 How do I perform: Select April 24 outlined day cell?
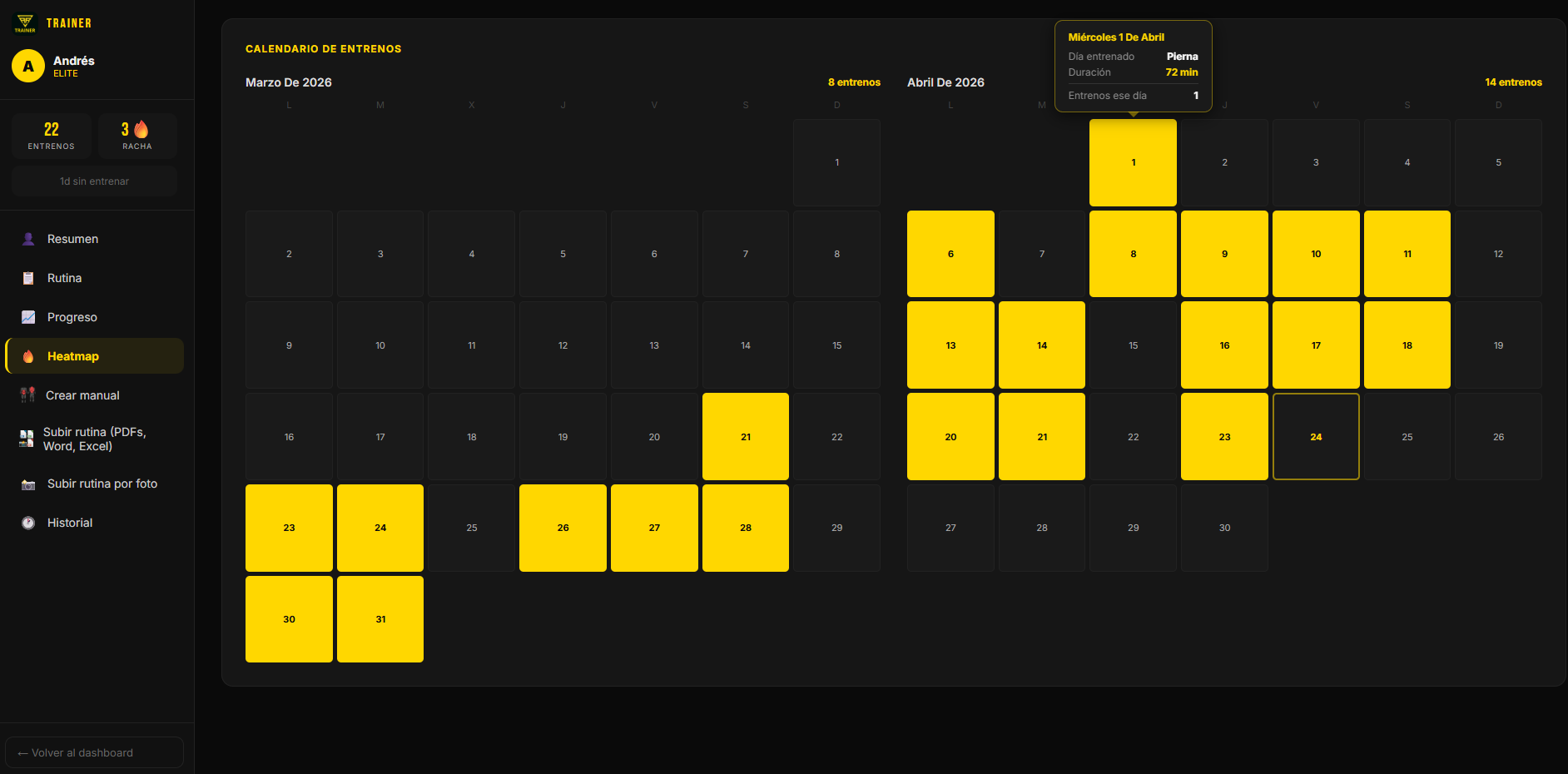click(1316, 437)
